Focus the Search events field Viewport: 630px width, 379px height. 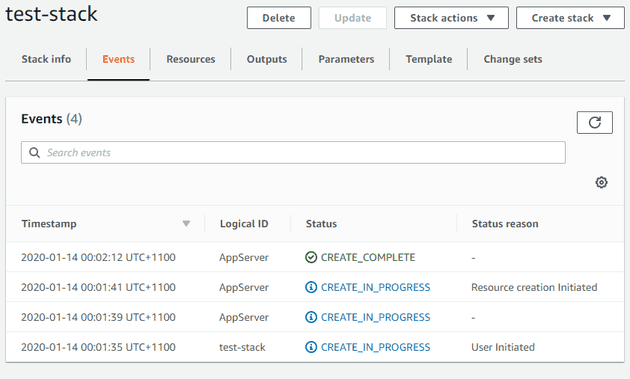click(x=293, y=153)
